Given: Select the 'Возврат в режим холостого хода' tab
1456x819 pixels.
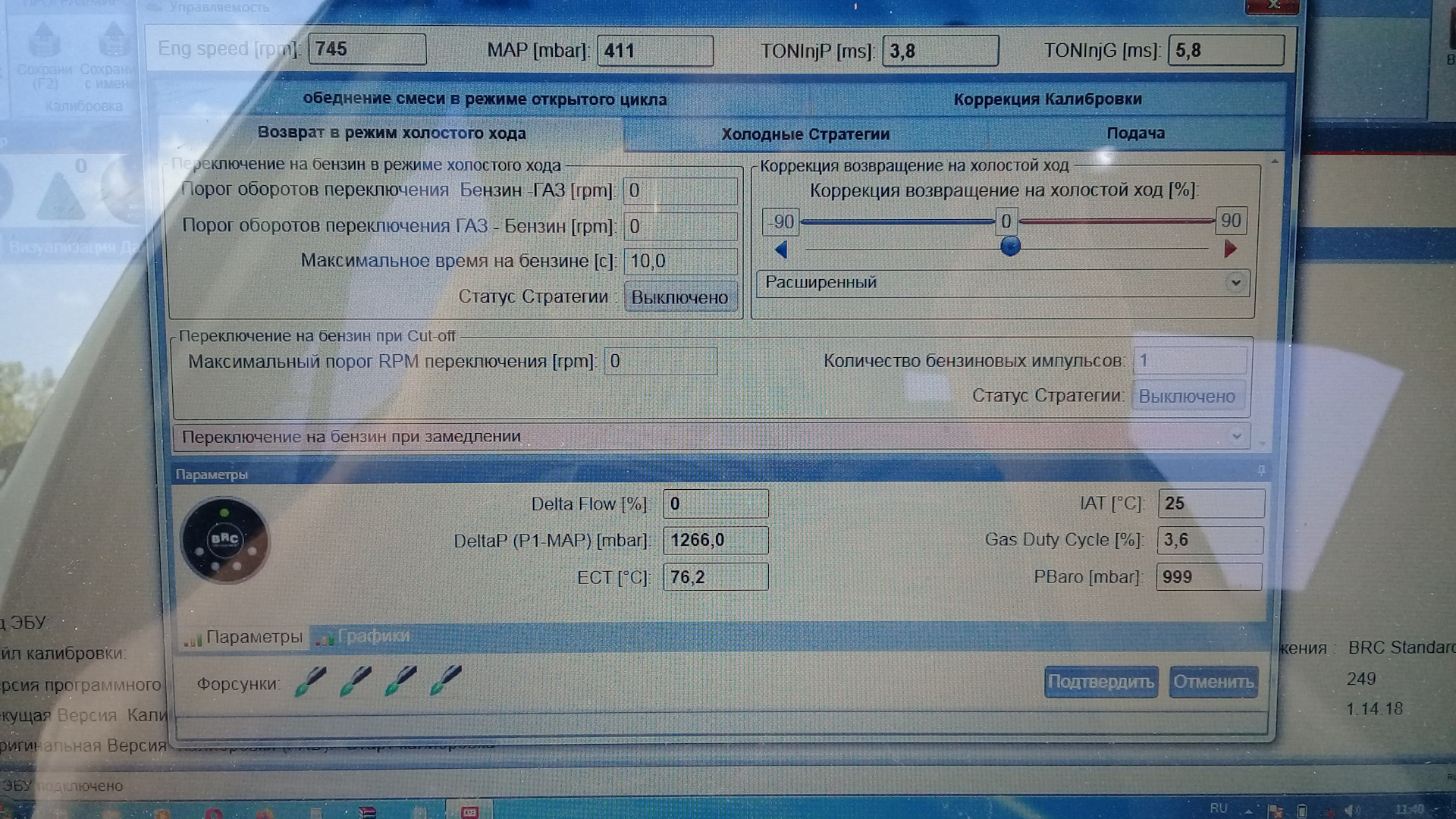Looking at the screenshot, I should coord(391,133).
